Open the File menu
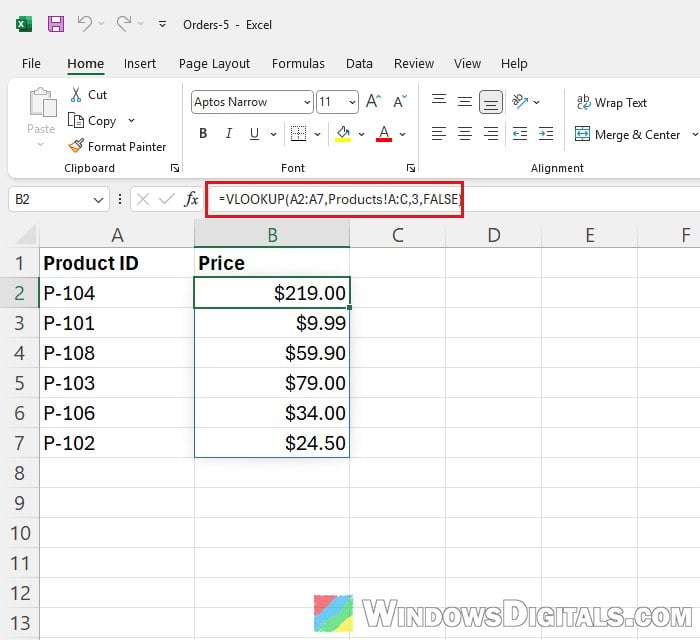Image resolution: width=700 pixels, height=640 pixels. coord(31,63)
